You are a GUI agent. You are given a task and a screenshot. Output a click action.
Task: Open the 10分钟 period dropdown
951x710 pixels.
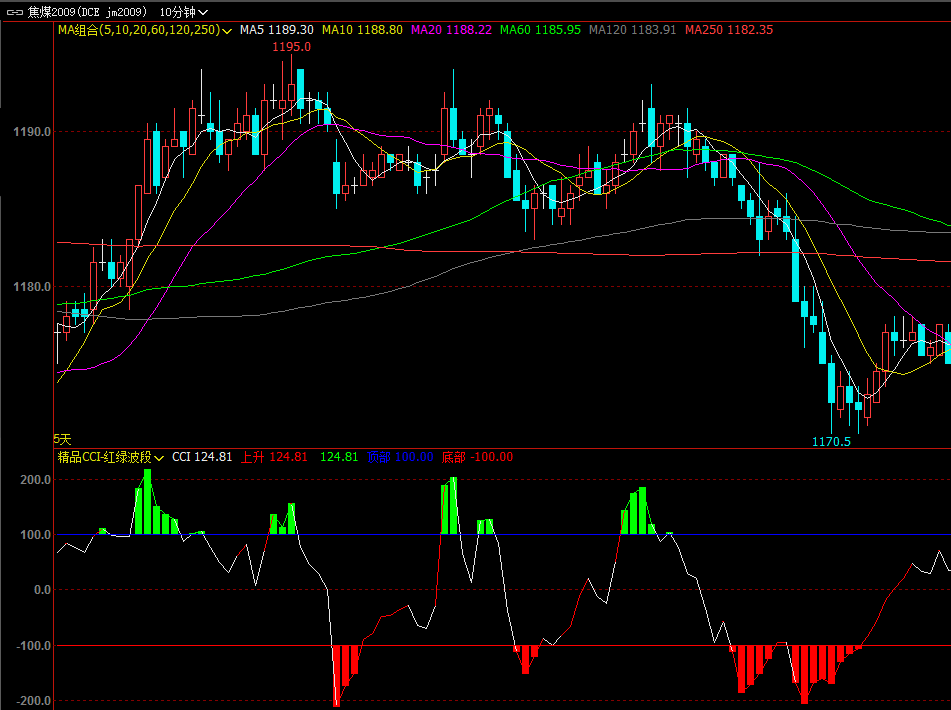click(184, 12)
